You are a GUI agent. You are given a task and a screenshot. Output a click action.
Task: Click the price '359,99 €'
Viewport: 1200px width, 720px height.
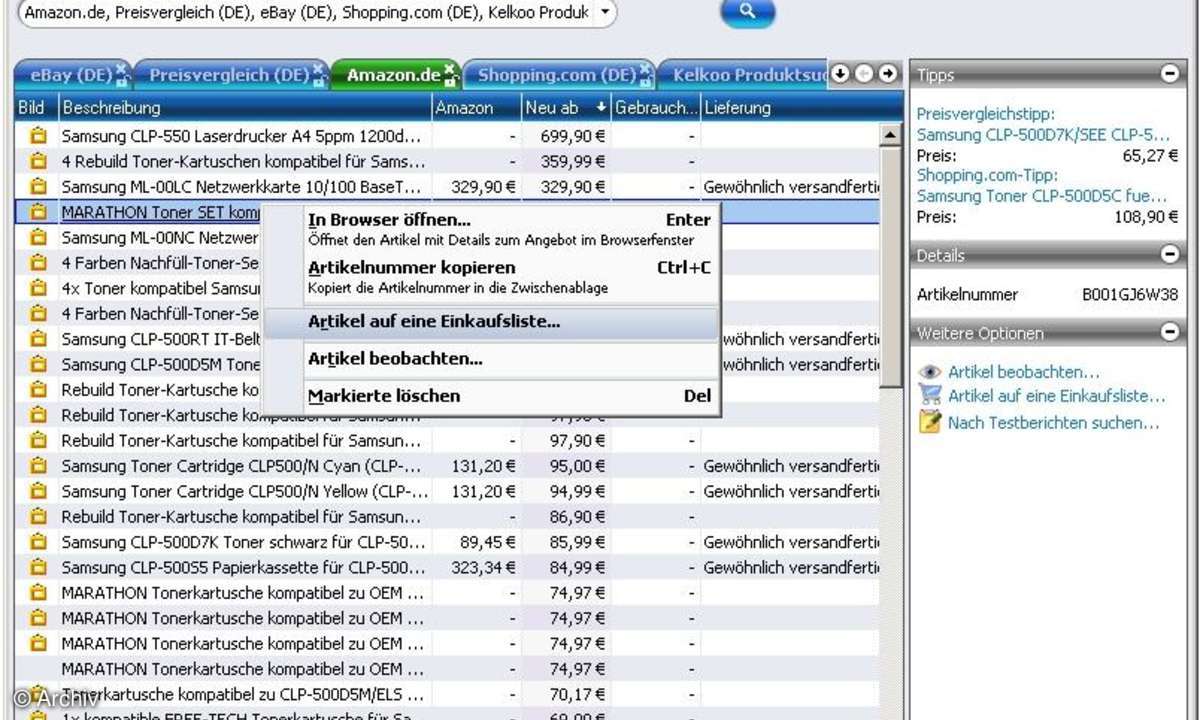pyautogui.click(x=572, y=161)
